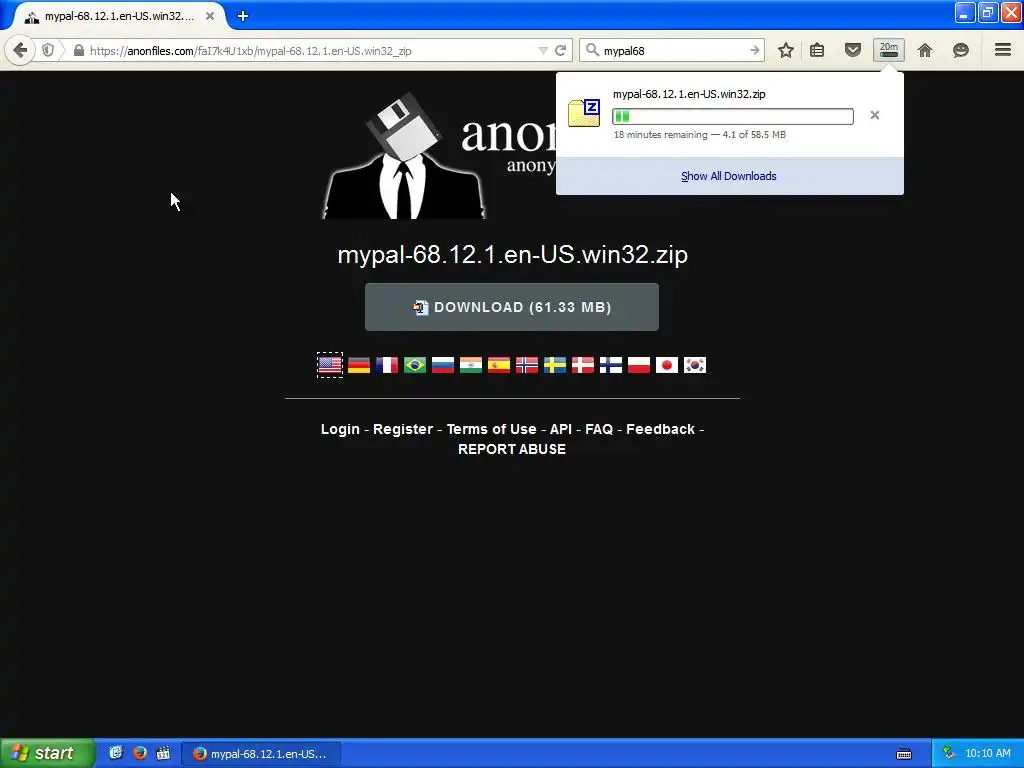This screenshot has width=1024, height=768.
Task: Open Terms of Use link
Action: pos(492,429)
